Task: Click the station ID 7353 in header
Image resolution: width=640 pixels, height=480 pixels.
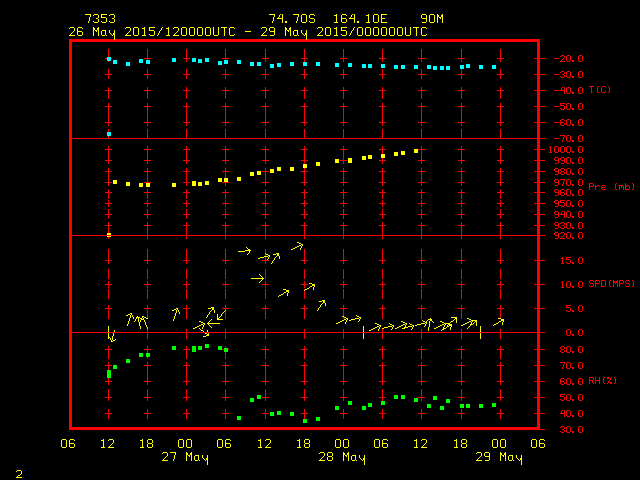Action: pyautogui.click(x=100, y=19)
